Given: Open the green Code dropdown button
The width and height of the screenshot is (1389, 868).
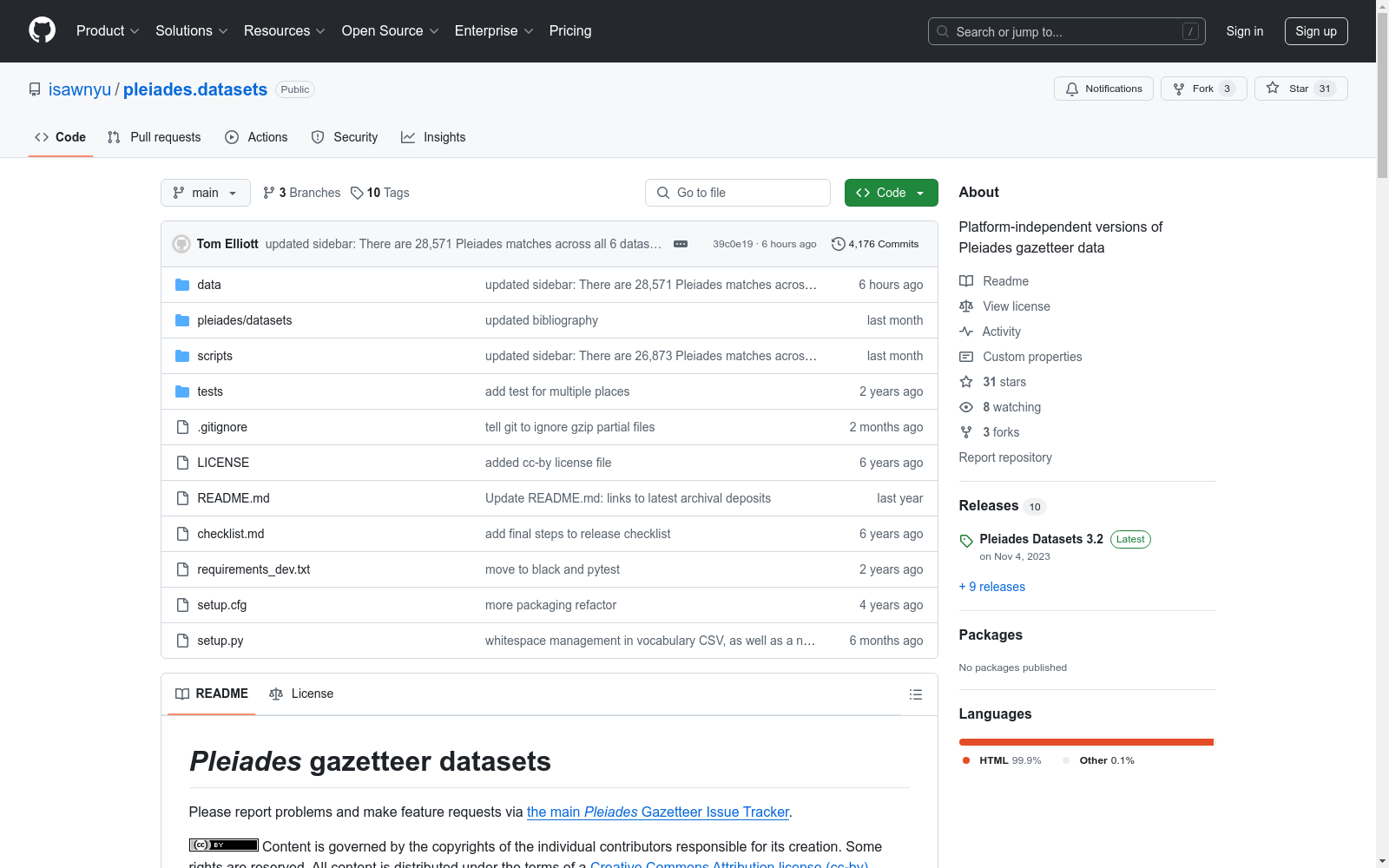Looking at the screenshot, I should coord(891,193).
